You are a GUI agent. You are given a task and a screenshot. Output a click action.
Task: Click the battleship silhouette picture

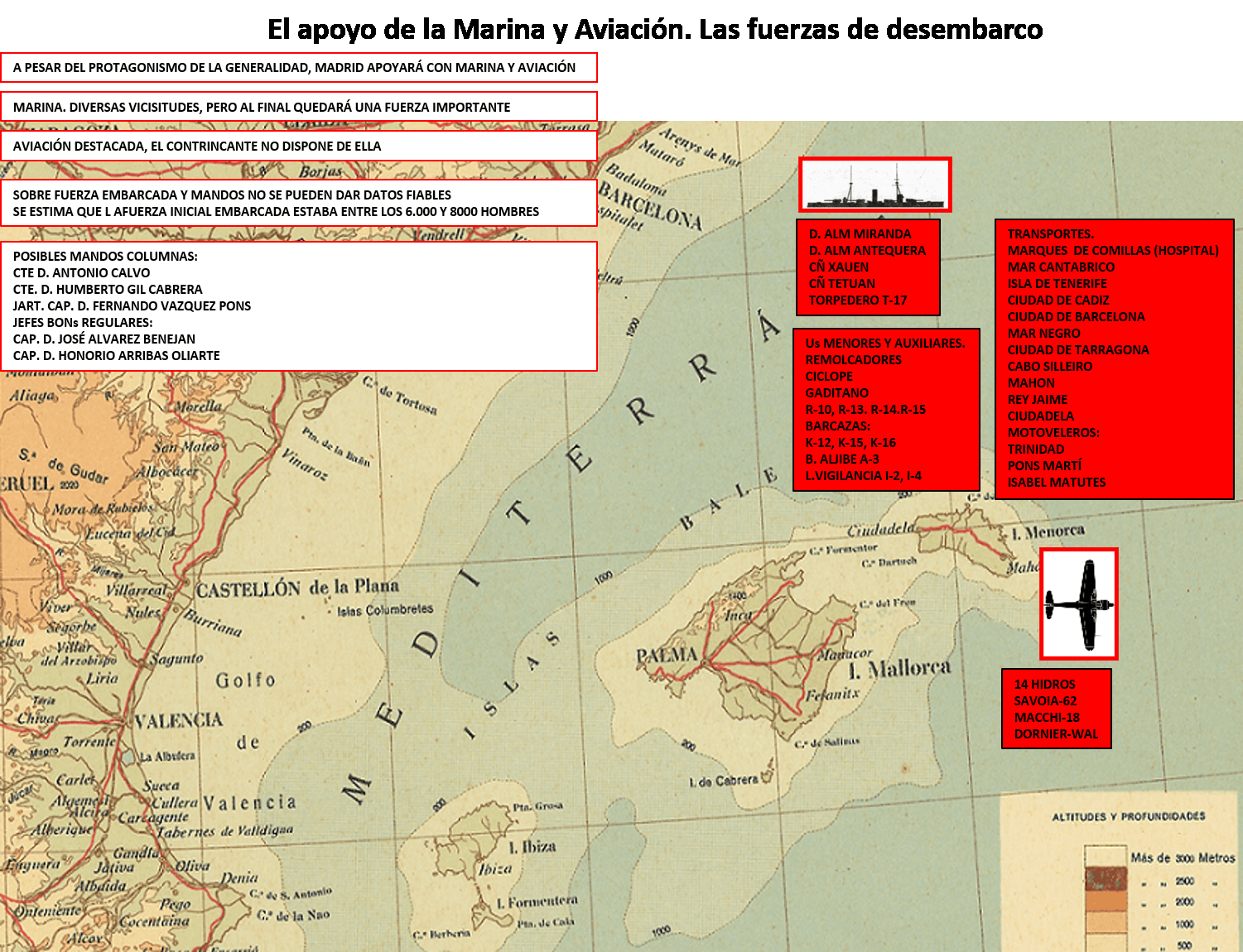point(875,185)
